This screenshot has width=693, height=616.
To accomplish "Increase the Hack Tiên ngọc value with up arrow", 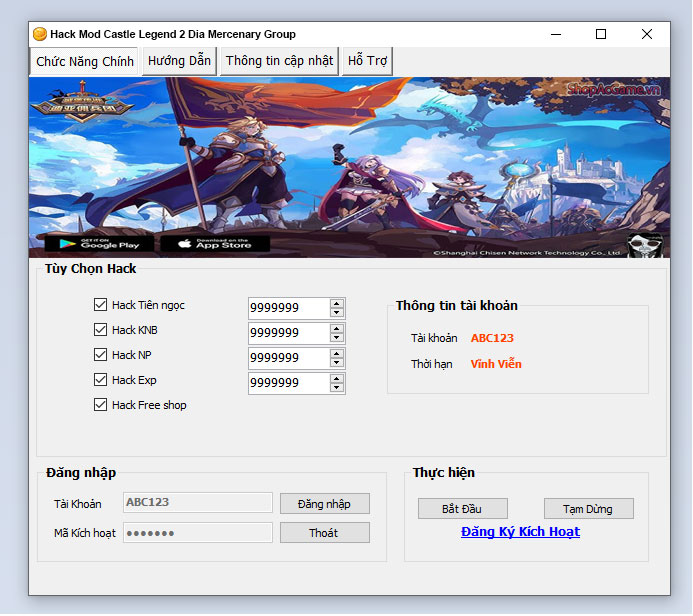I will pyautogui.click(x=336, y=304).
